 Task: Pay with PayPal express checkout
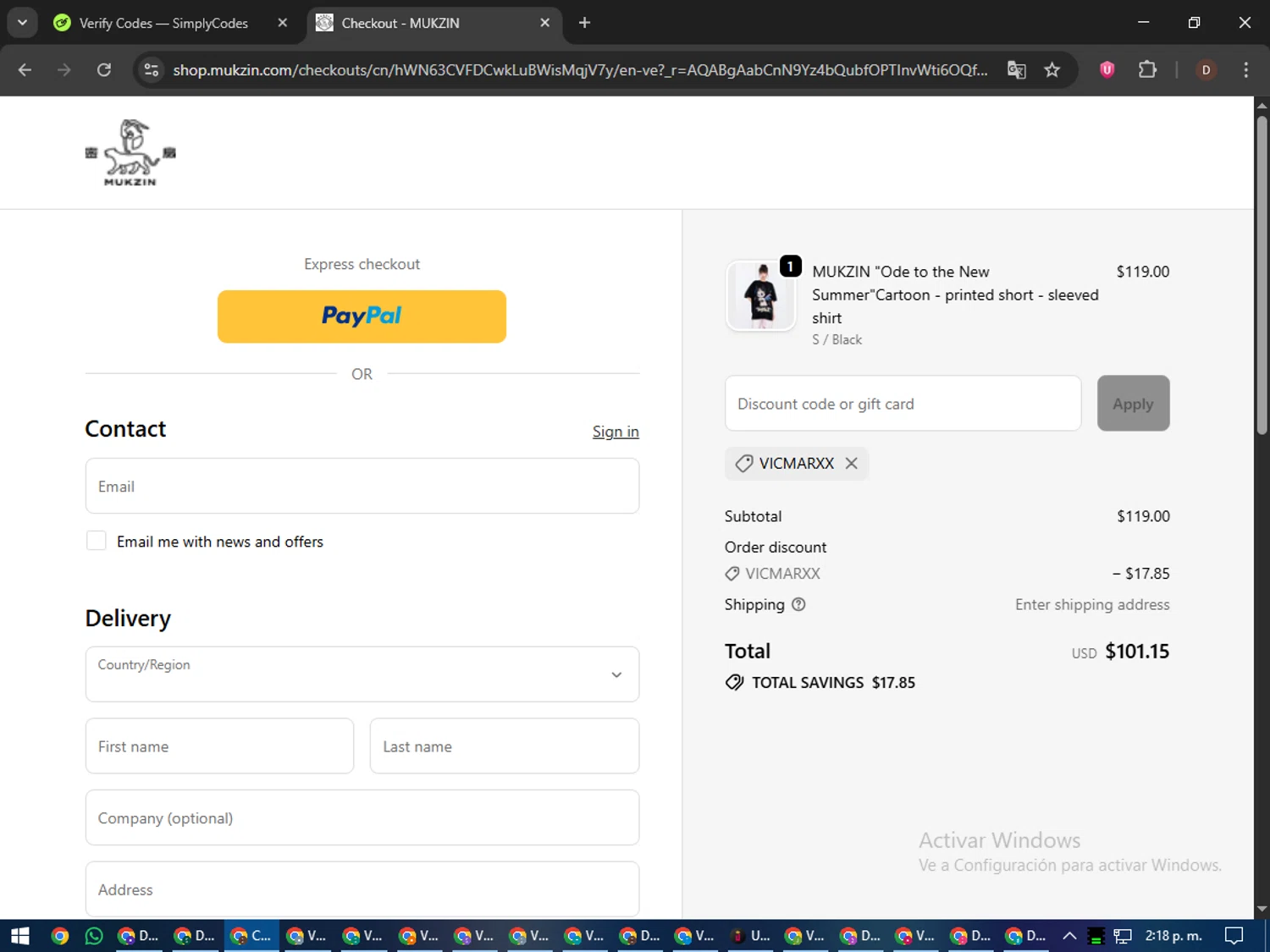(362, 316)
